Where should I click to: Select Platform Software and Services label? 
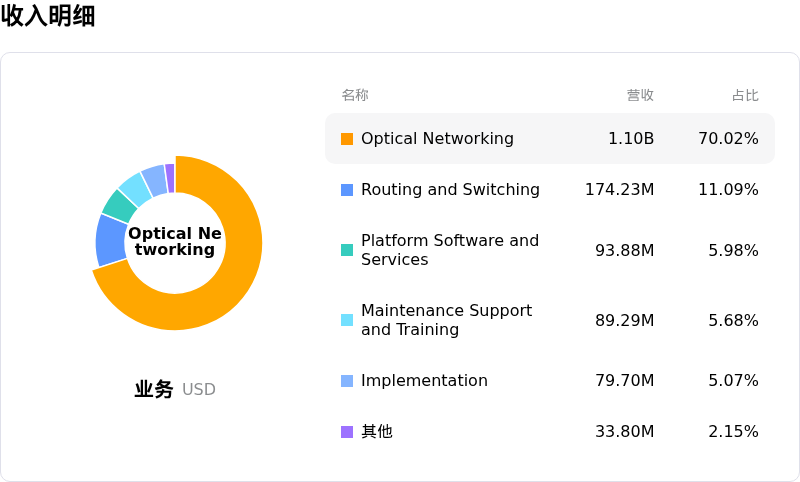coord(449,250)
